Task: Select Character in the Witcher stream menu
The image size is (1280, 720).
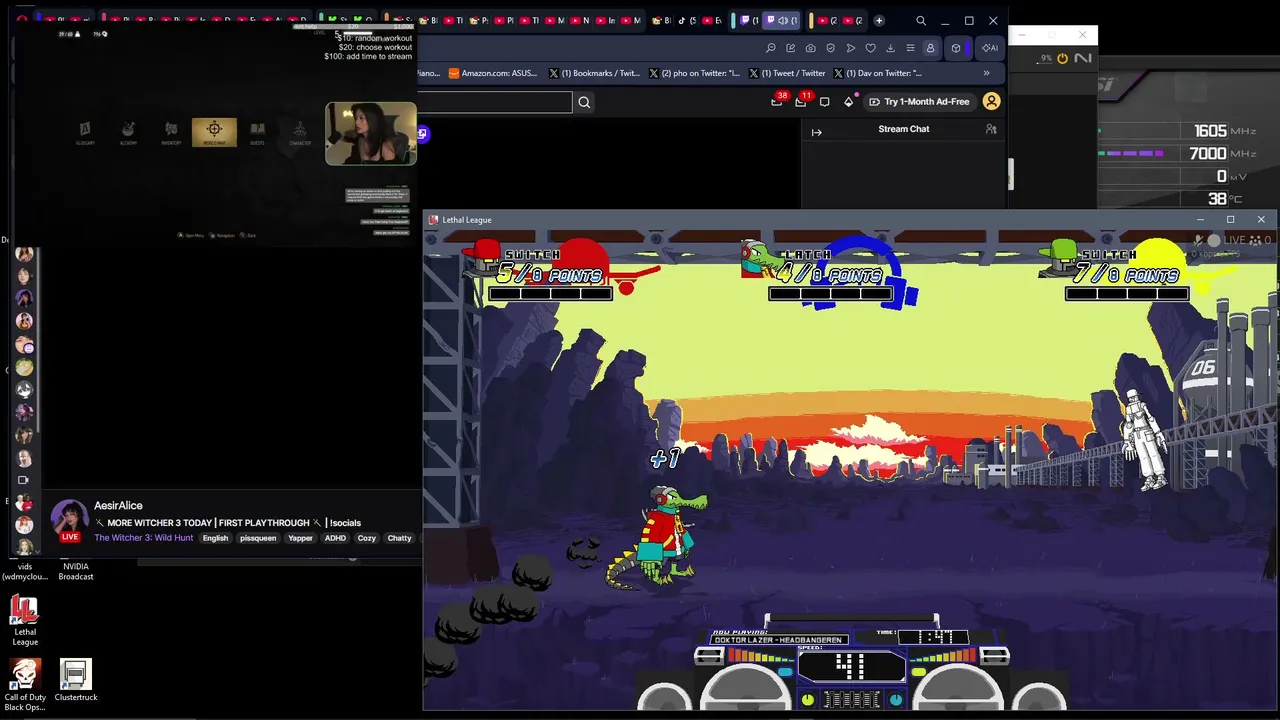Action: (x=300, y=133)
